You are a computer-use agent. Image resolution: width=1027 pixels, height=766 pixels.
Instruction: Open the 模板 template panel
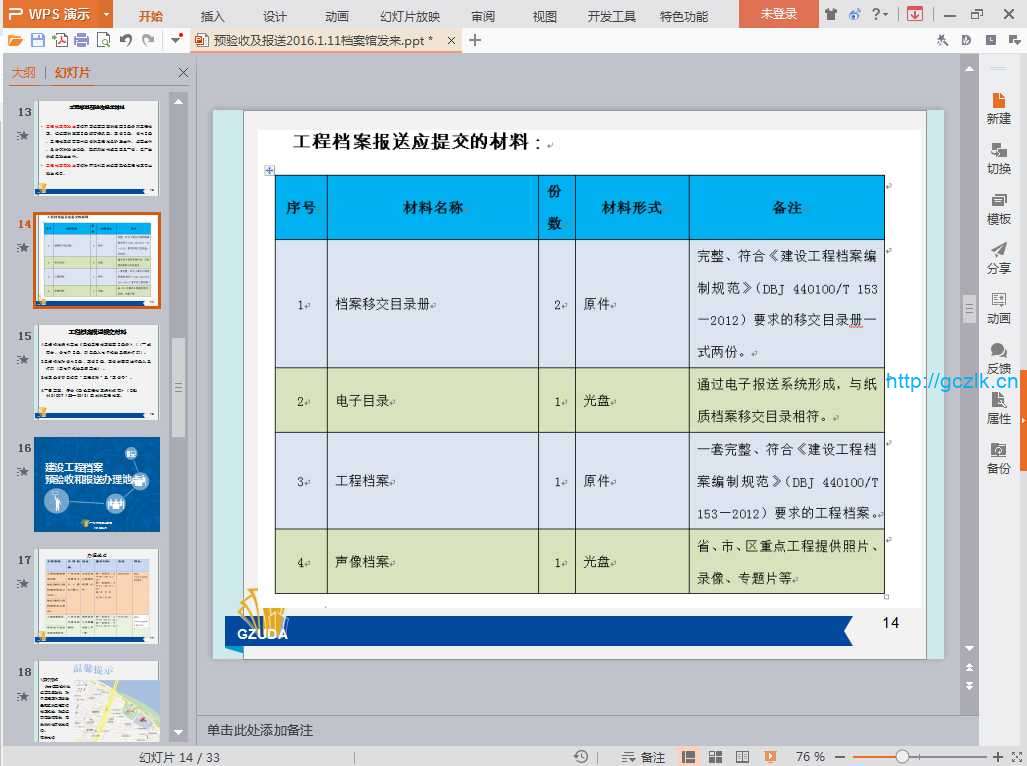(998, 207)
